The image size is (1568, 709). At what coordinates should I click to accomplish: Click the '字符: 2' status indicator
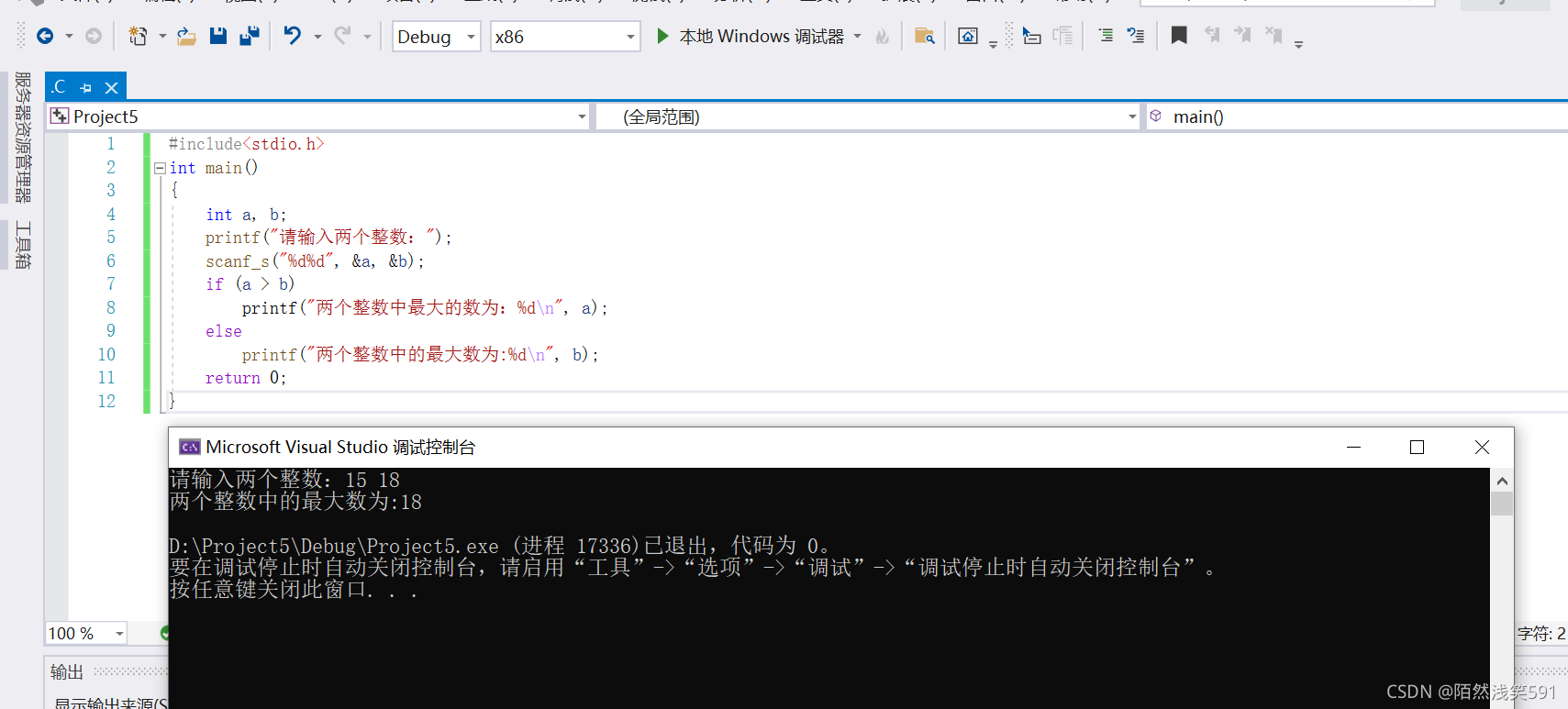point(1541,633)
